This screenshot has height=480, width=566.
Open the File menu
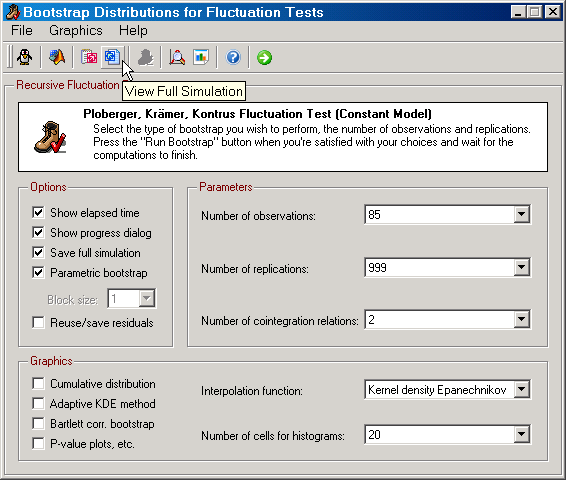(x=22, y=30)
